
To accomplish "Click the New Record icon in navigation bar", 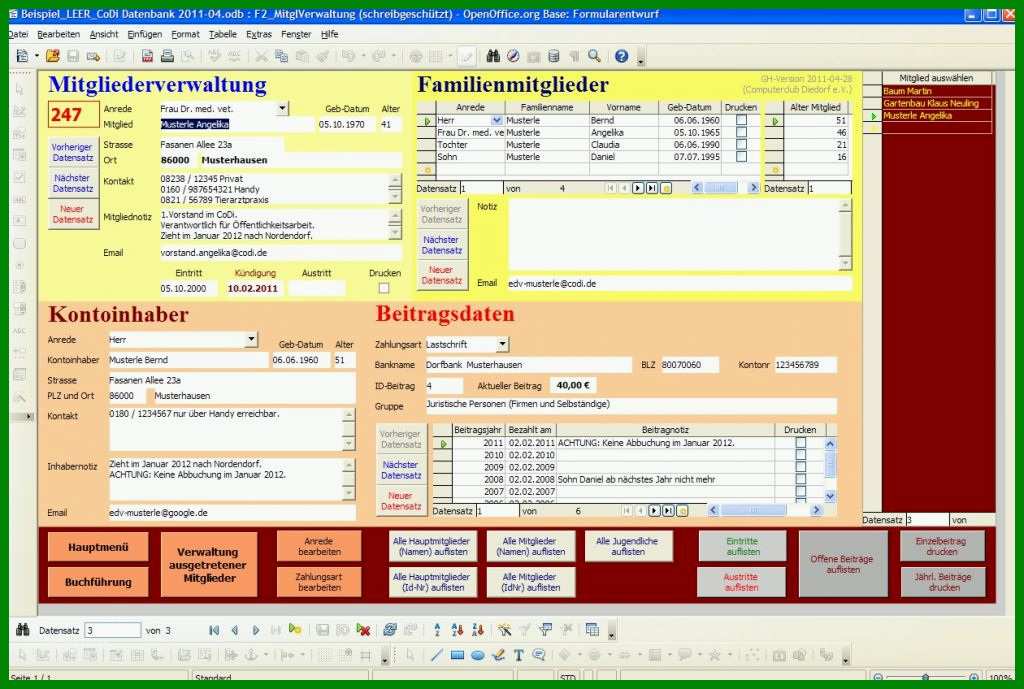I will (x=295, y=630).
